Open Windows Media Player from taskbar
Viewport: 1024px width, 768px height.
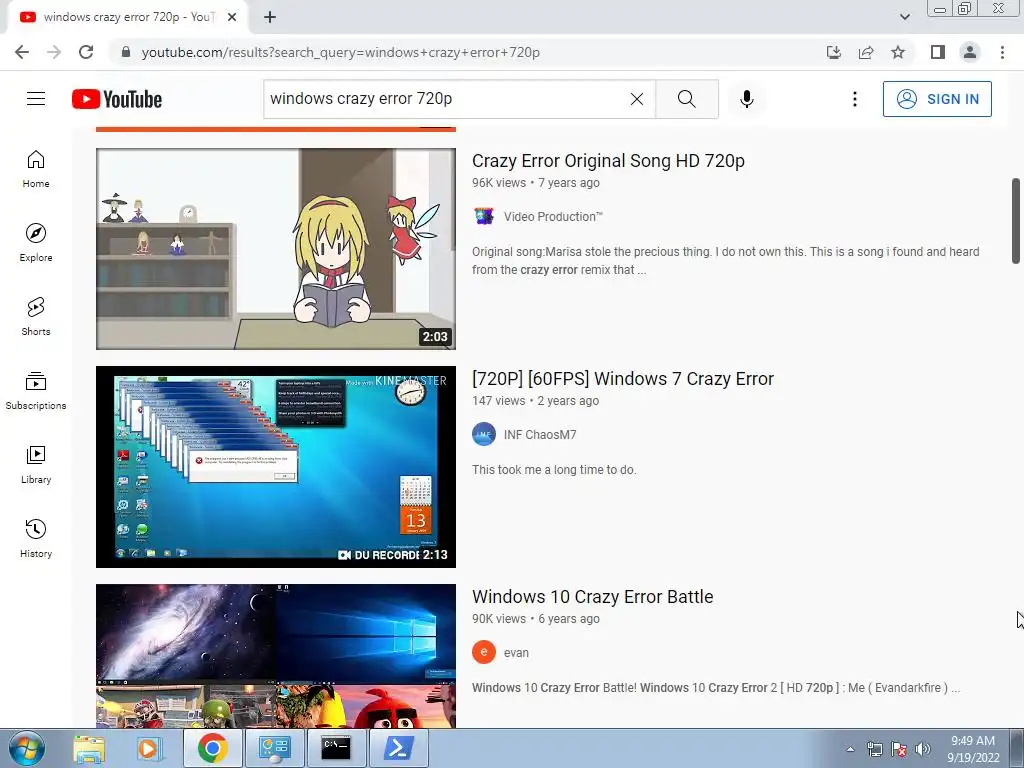(x=149, y=748)
